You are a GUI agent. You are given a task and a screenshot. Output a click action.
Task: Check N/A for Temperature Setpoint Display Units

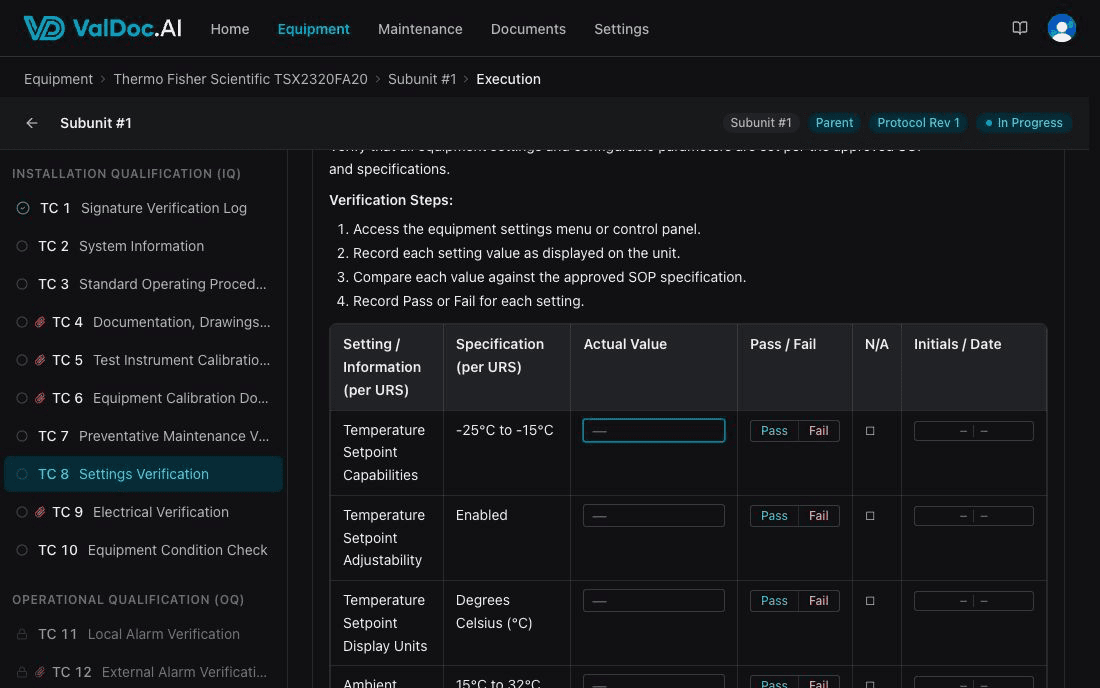coord(870,600)
